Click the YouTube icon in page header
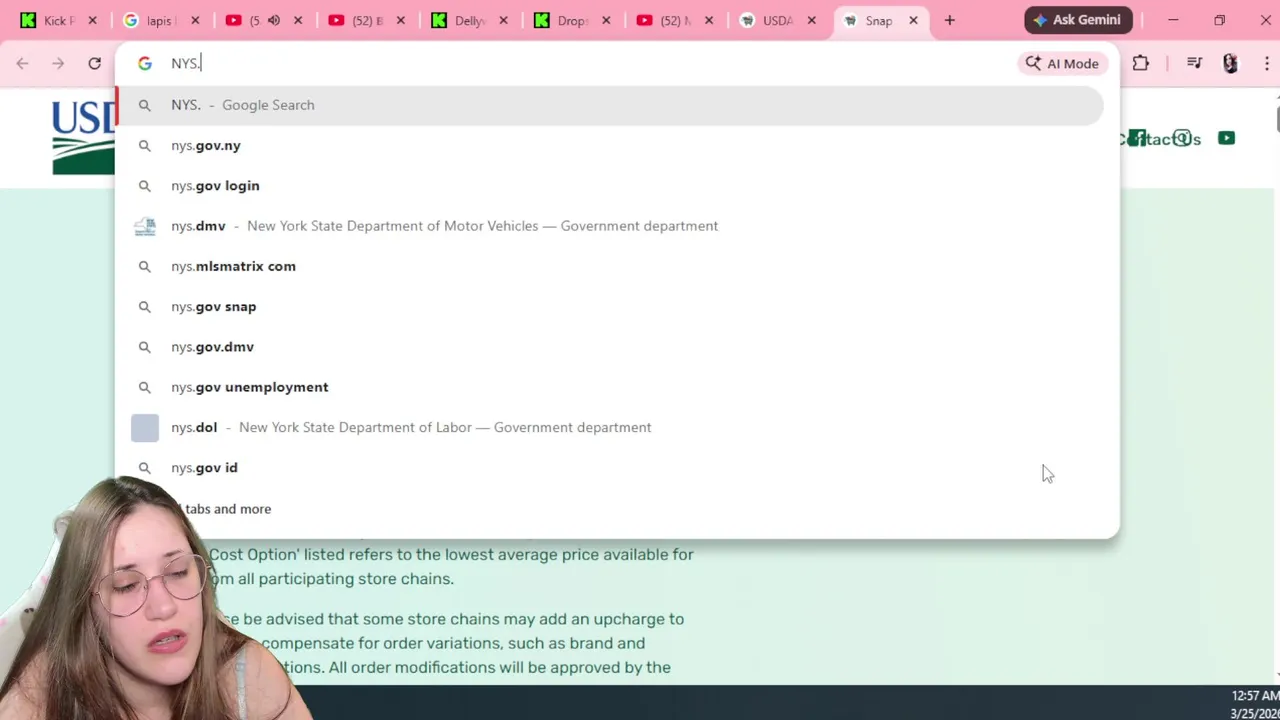This screenshot has width=1280, height=720. [1226, 138]
